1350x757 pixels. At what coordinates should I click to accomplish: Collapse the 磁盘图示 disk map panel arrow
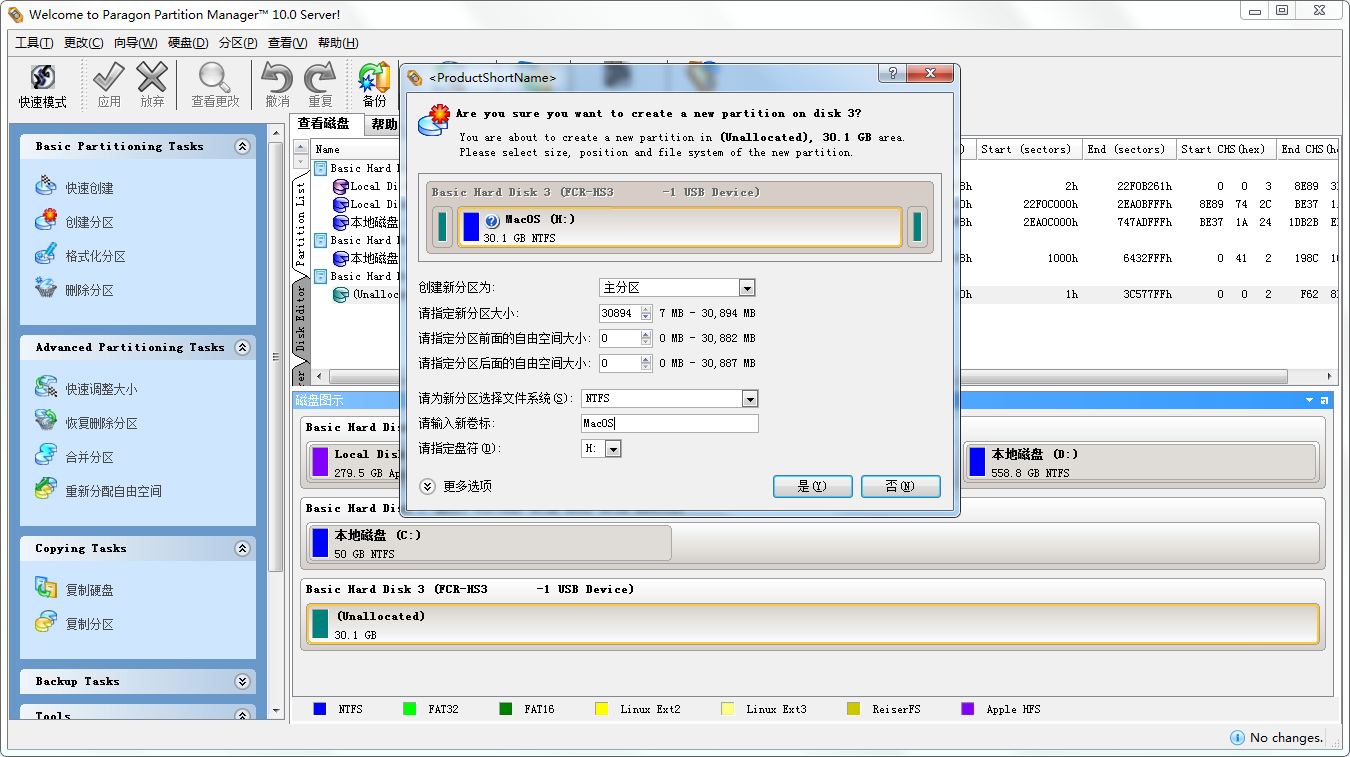click(1310, 400)
